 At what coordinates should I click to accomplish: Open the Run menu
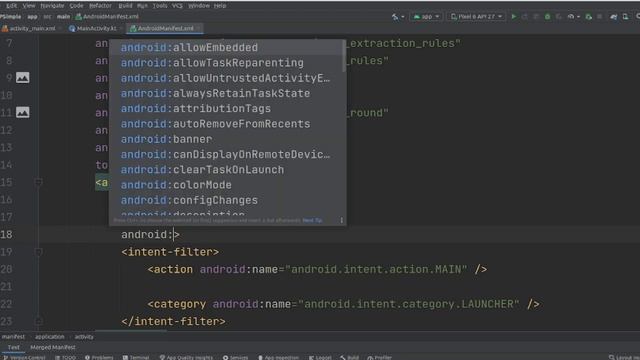[142, 6]
